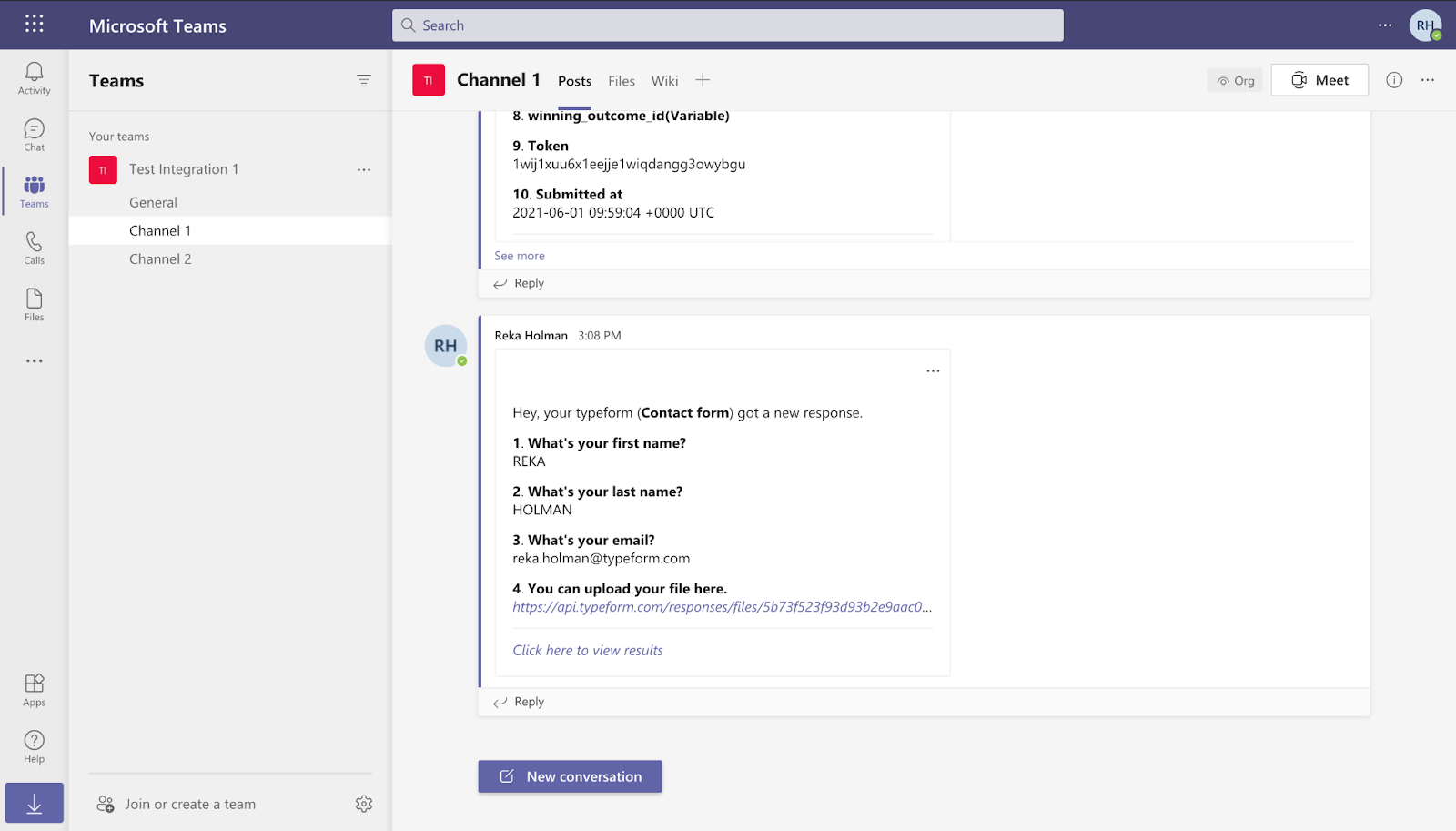This screenshot has height=831, width=1456.
Task: Click the Meet button
Action: [1319, 80]
